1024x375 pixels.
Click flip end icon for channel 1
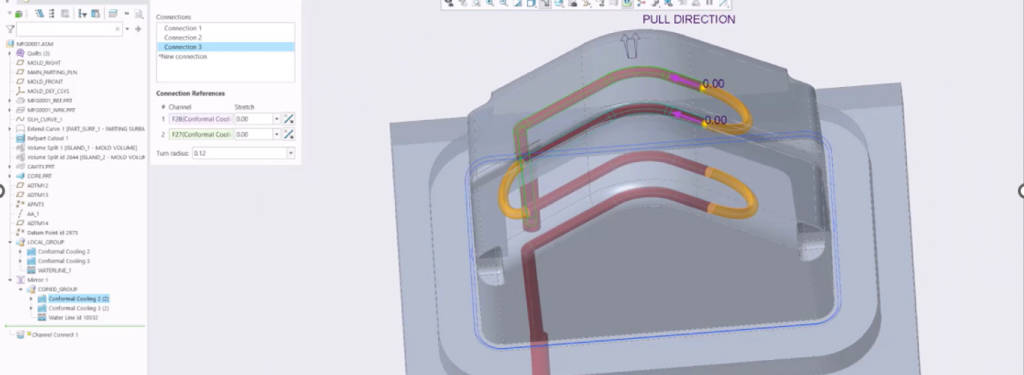coord(289,119)
